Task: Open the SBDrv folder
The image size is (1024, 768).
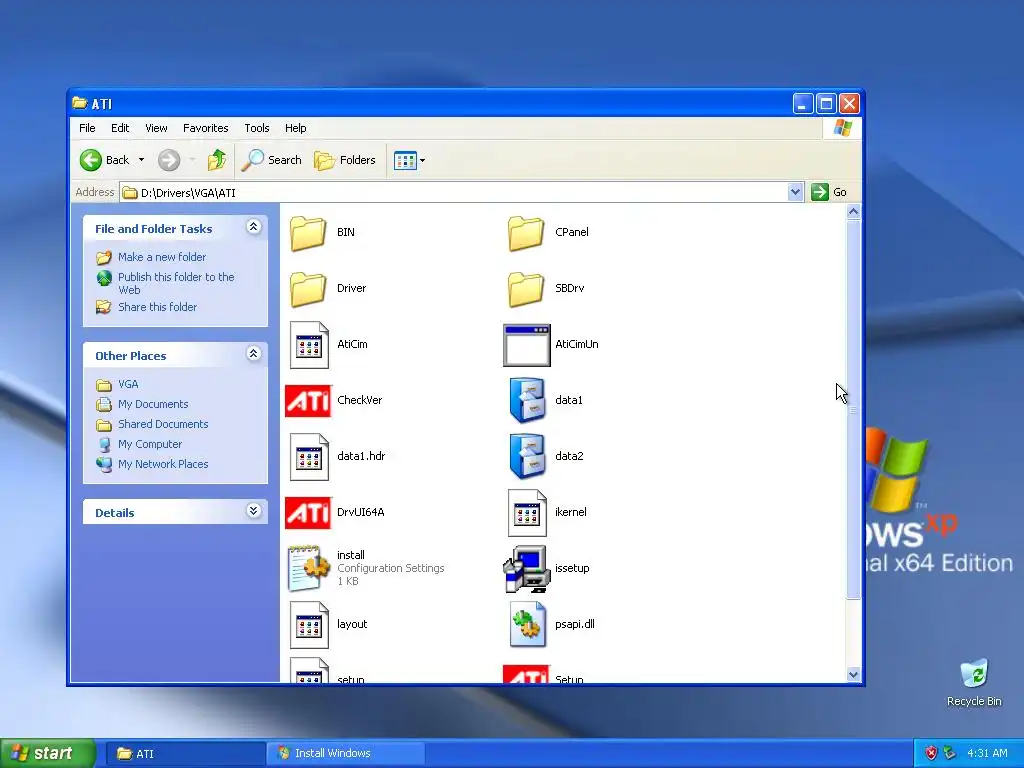Action: pyautogui.click(x=526, y=289)
